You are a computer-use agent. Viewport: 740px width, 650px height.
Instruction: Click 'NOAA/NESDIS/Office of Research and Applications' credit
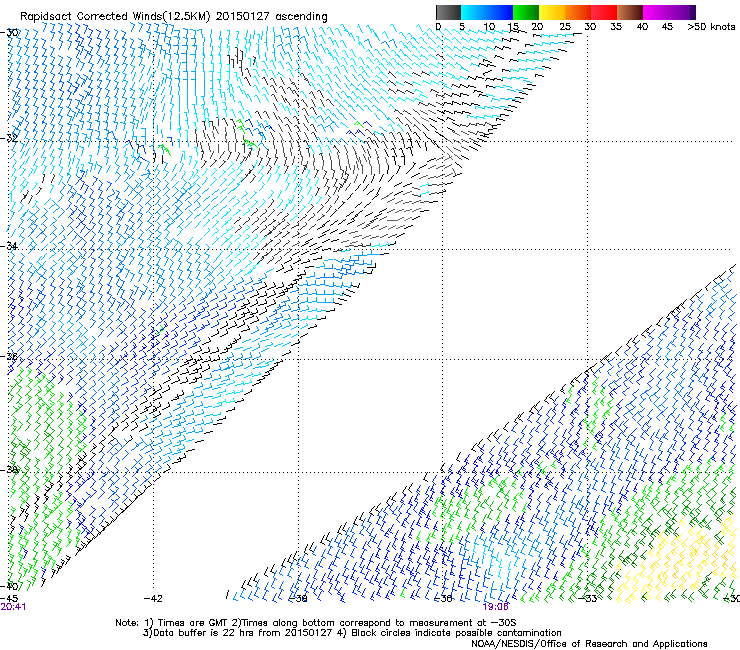(589, 644)
